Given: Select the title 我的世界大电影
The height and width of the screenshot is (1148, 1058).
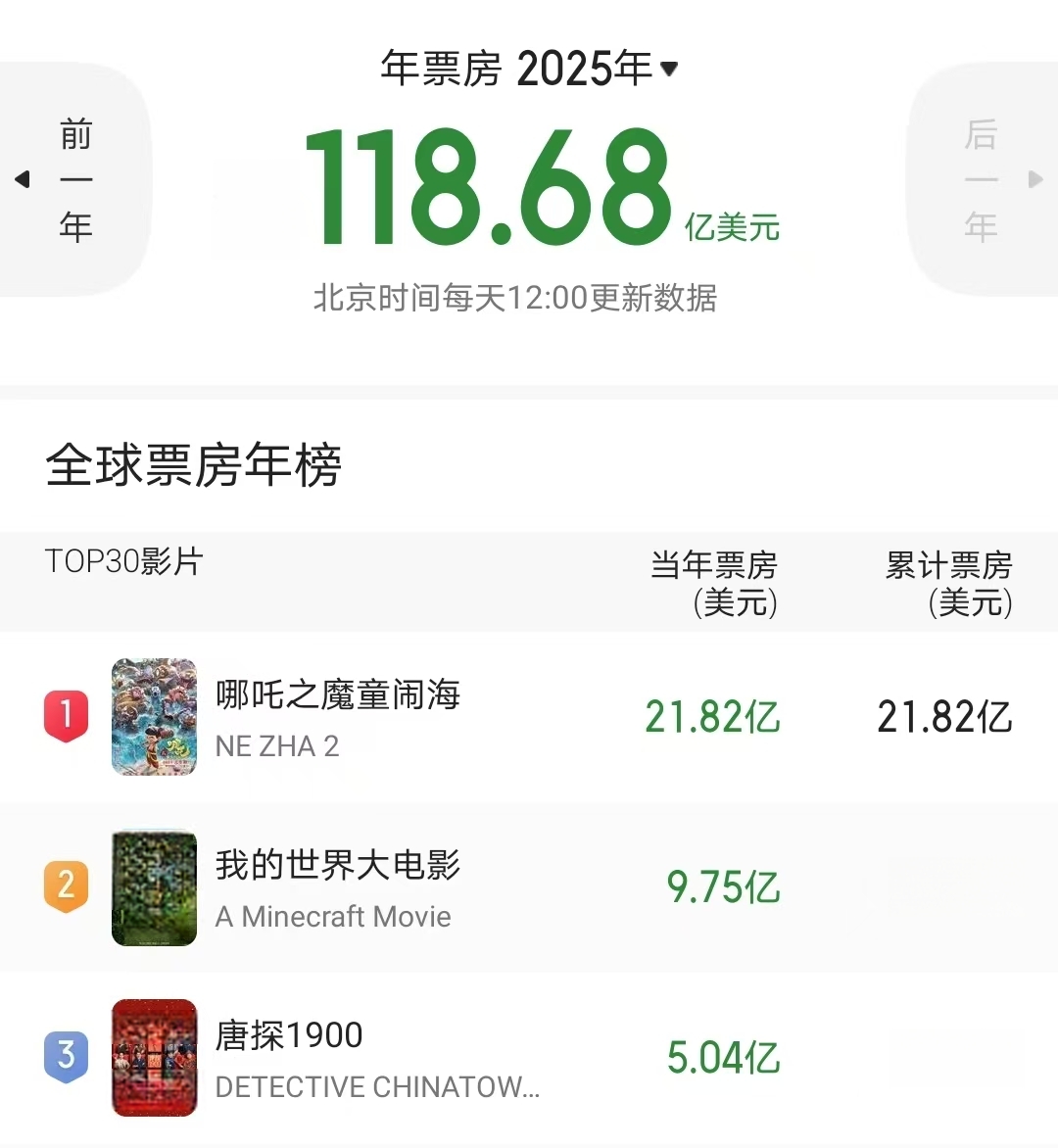Looking at the screenshot, I should [x=338, y=865].
